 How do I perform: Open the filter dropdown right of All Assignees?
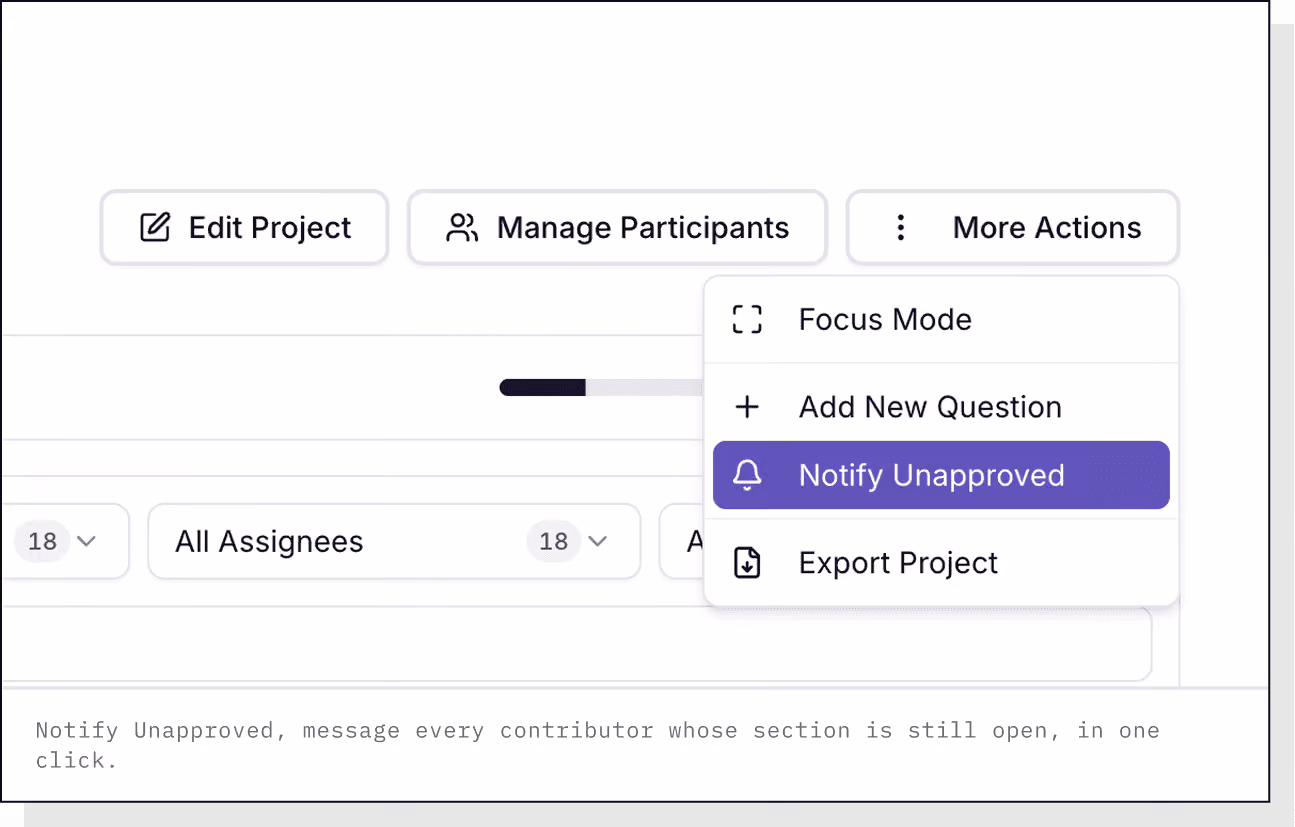pyautogui.click(x=682, y=541)
